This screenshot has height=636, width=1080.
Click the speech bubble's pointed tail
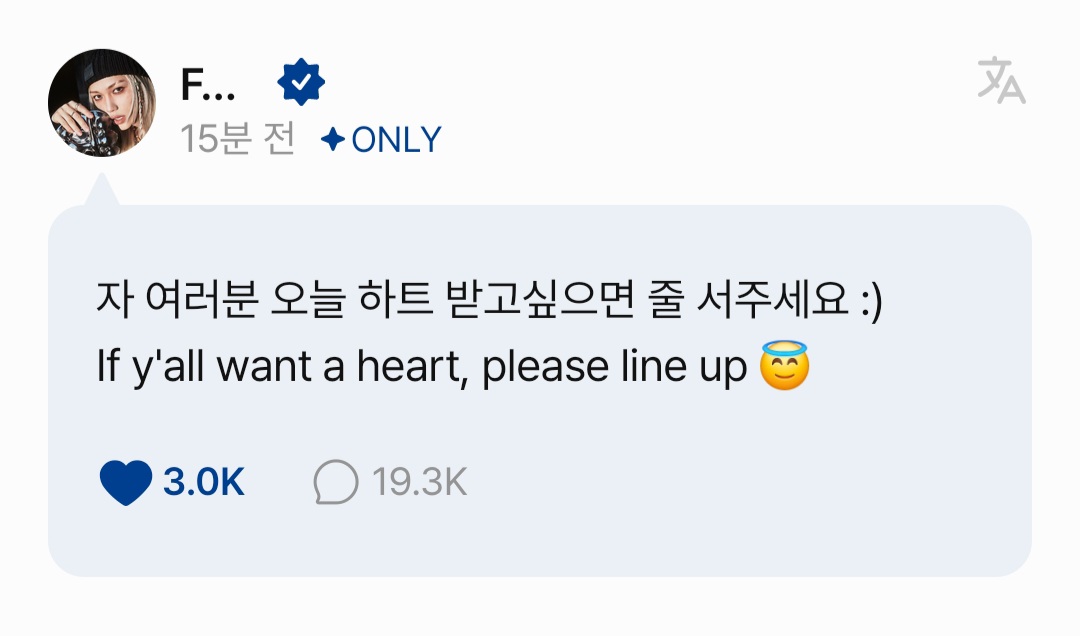tap(102, 189)
